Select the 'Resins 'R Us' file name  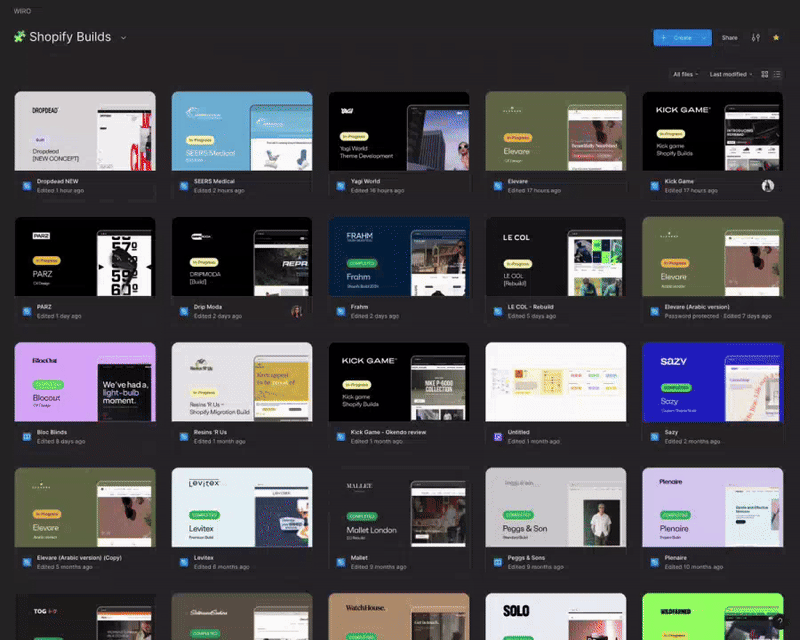click(210, 432)
